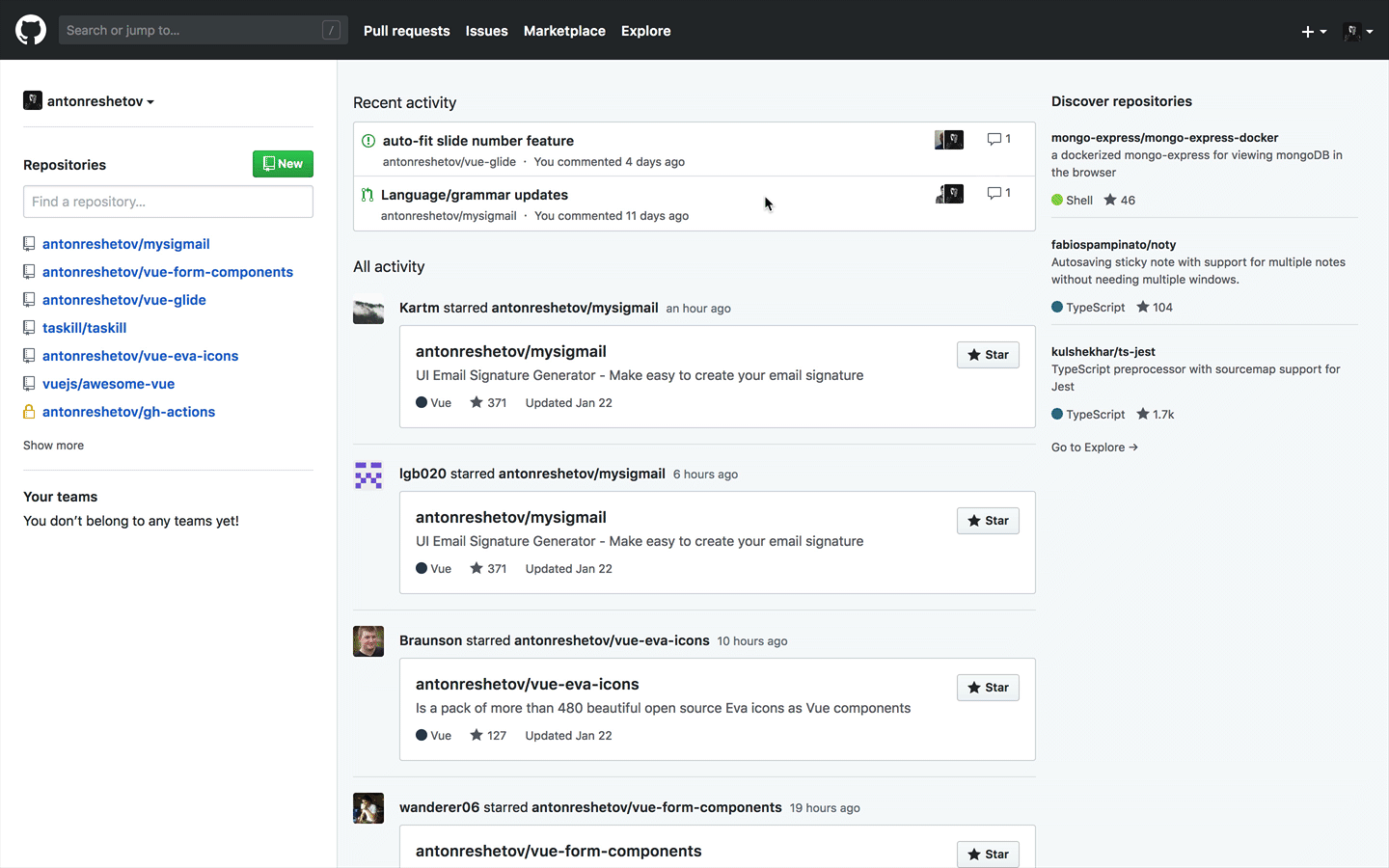This screenshot has height=868, width=1389.
Task: Open antonreshetov/mysigmail in repositories list
Action: tap(125, 244)
